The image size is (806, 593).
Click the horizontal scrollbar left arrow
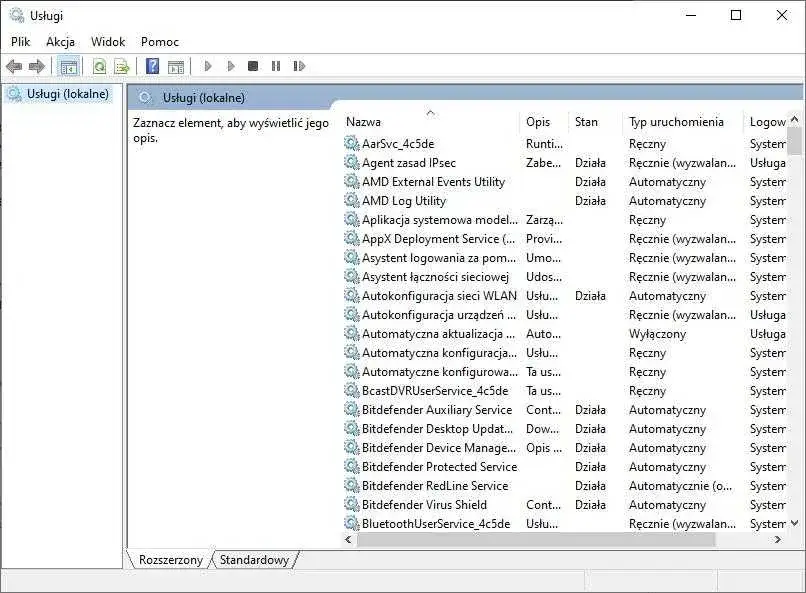[349, 539]
